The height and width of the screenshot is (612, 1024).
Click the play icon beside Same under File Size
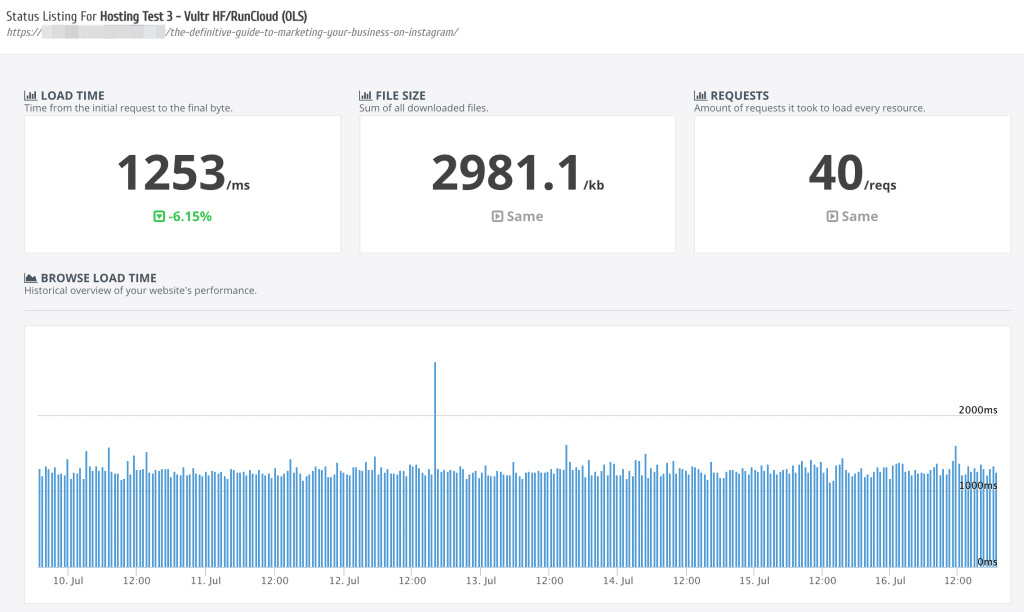pos(497,216)
